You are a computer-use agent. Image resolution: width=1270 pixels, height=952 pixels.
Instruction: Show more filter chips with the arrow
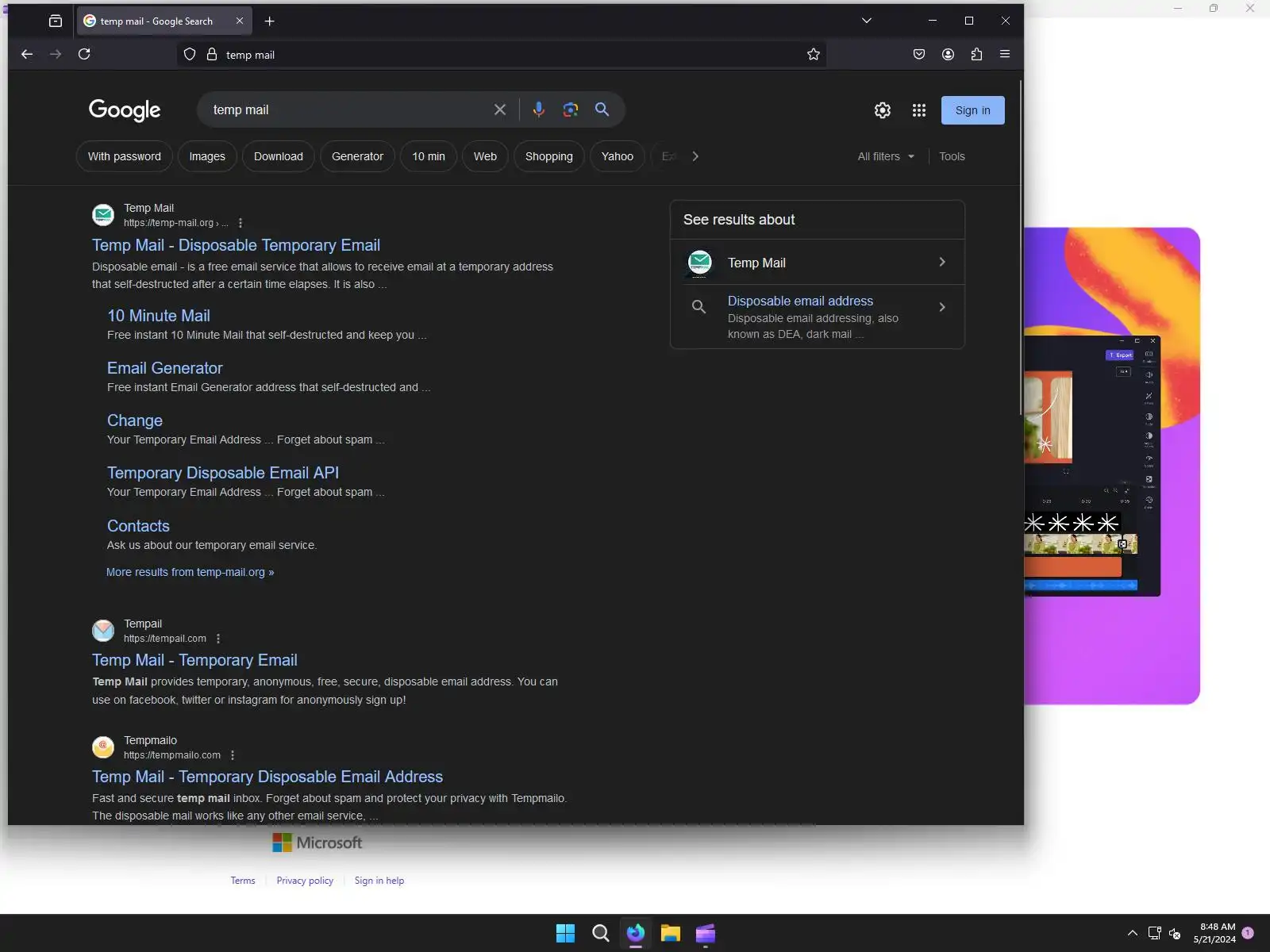coord(695,156)
